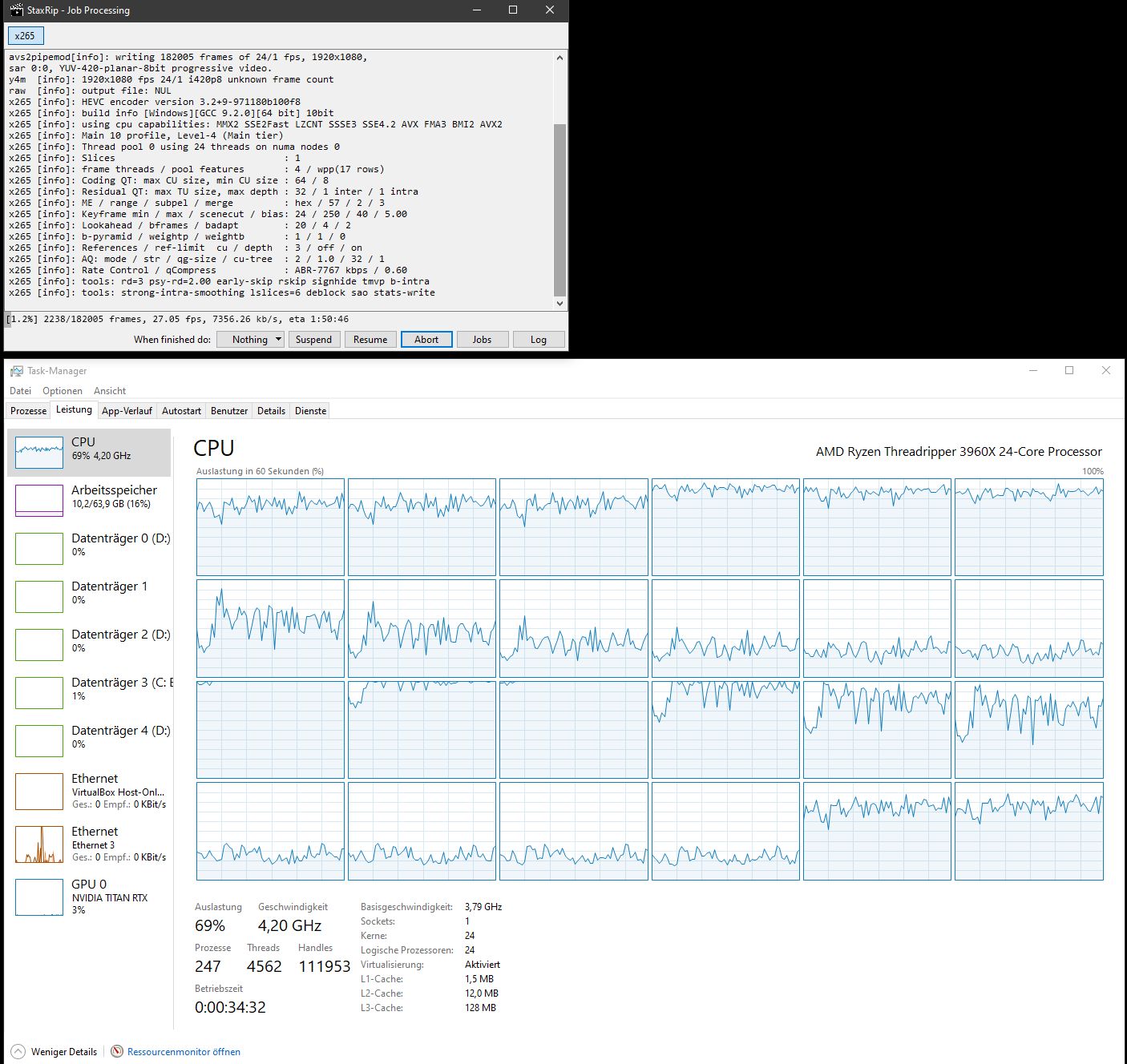Screen dimensions: 1127x1064
Task: Click the 'Auslastung in 60 Sekunden (%)' label
Action: 261,471
